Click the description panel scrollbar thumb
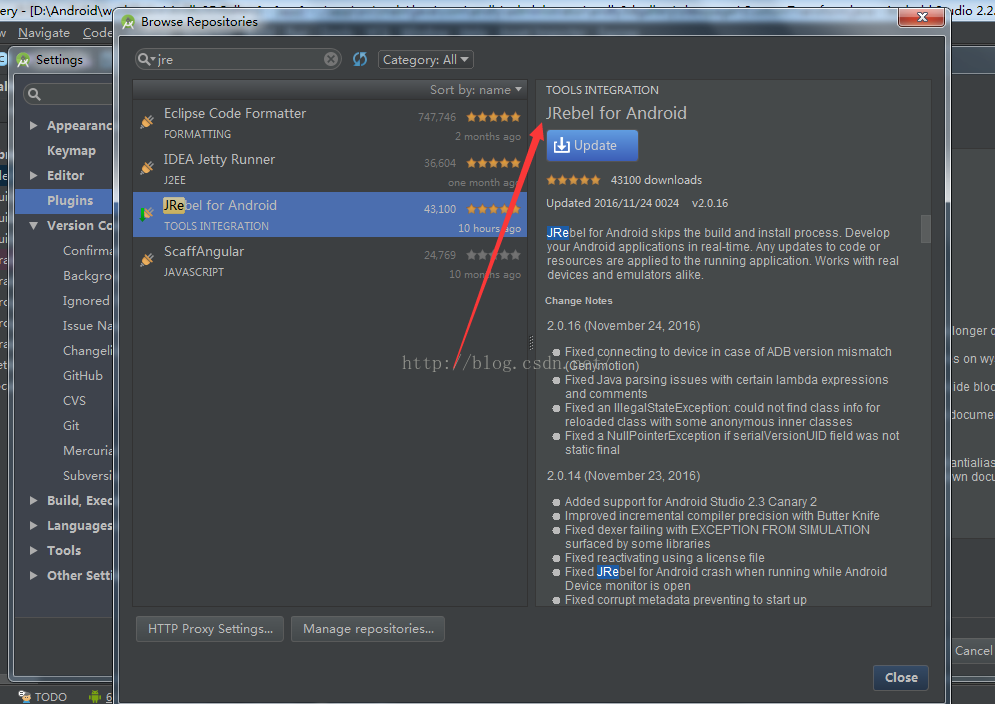 (925, 229)
